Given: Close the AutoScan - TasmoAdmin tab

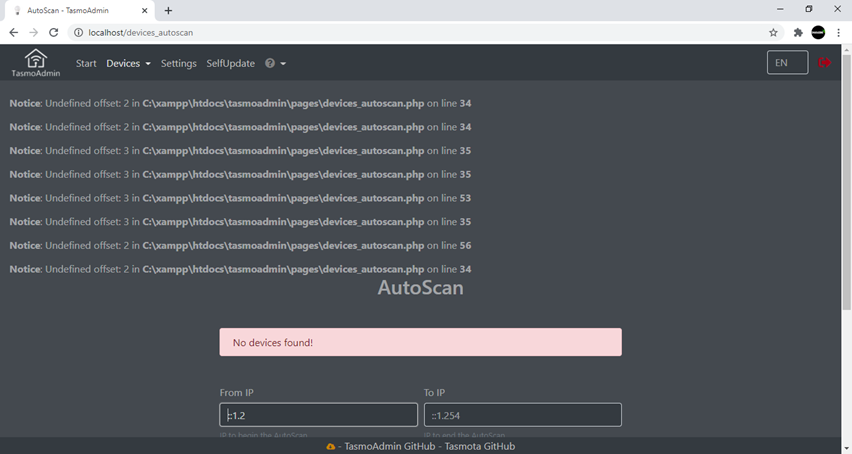Looking at the screenshot, I should point(145,10).
